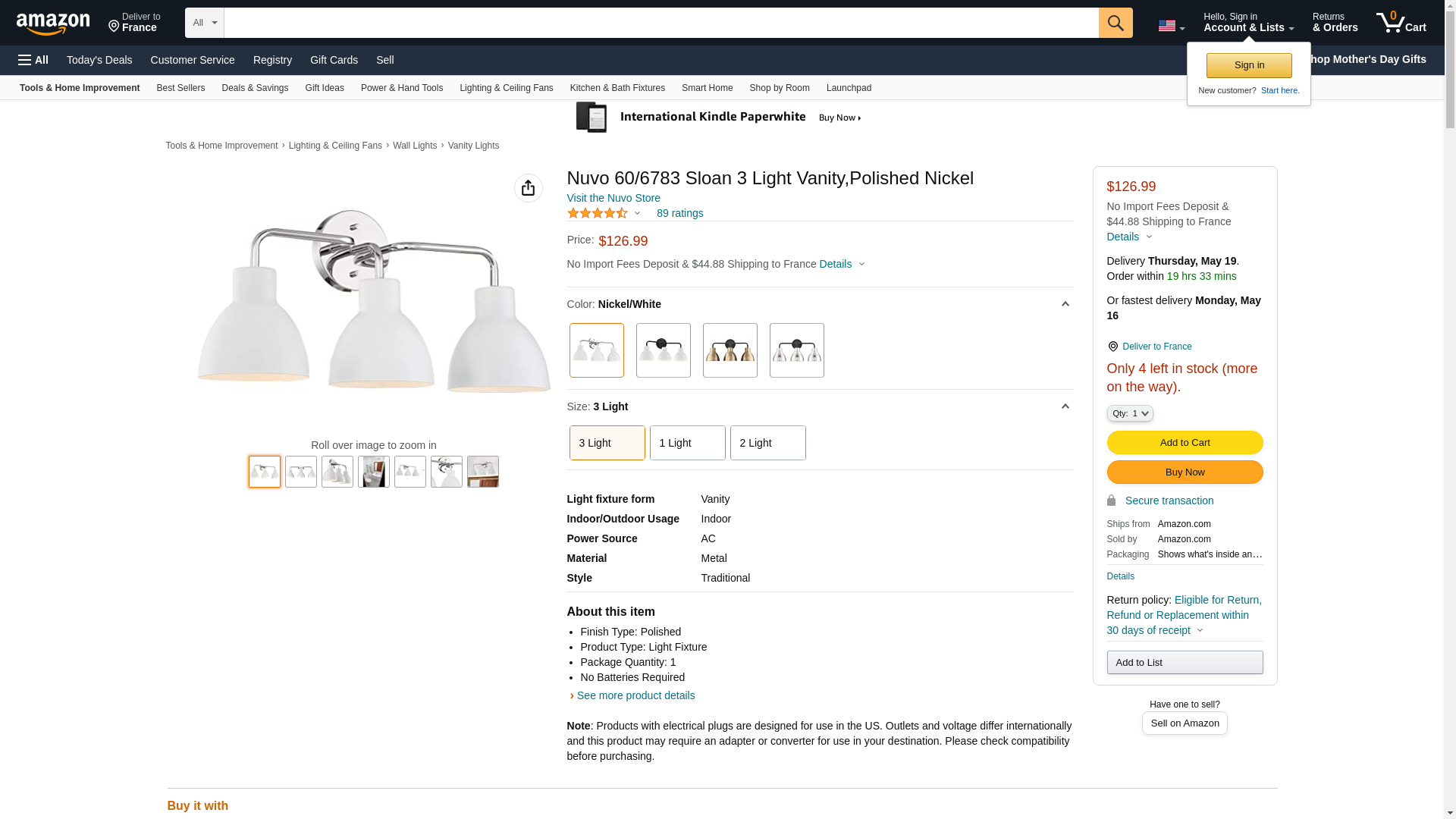
Task: Click the star rating icons
Action: click(x=597, y=213)
